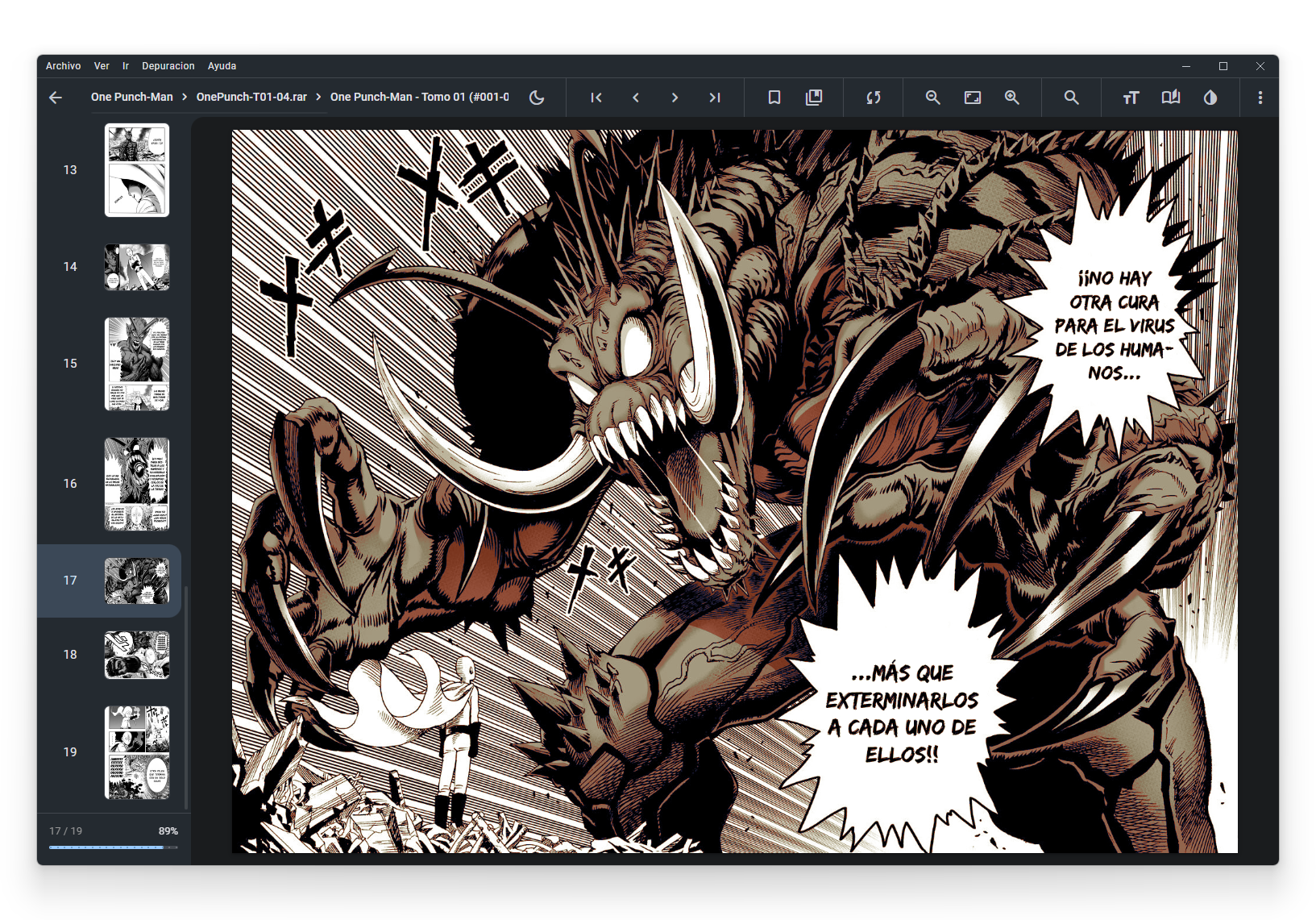Navigate back with the arrow button
This screenshot has width=1316, height=920.
pyautogui.click(x=55, y=97)
